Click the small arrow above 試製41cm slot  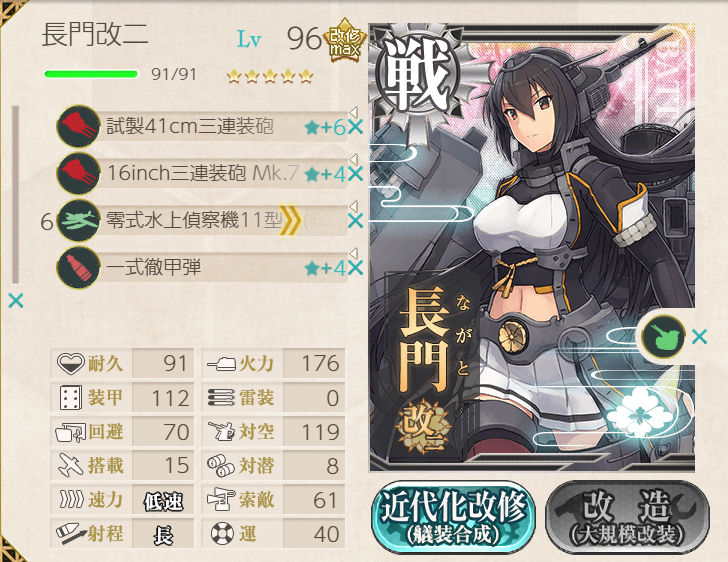354,112
